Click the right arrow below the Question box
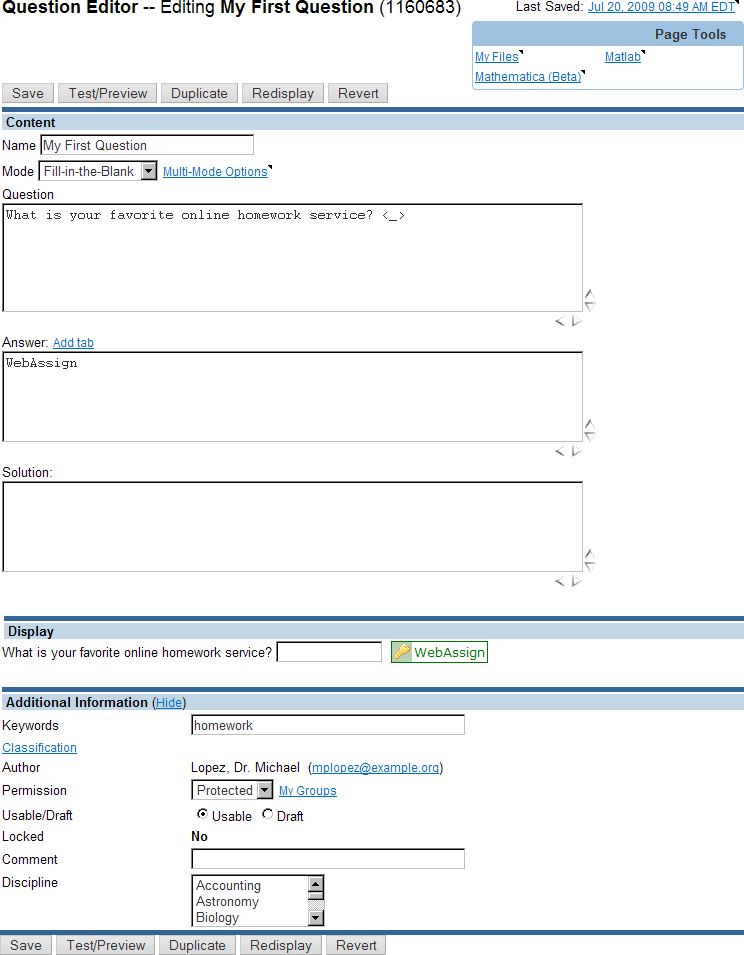The width and height of the screenshot is (744, 955). (576, 321)
